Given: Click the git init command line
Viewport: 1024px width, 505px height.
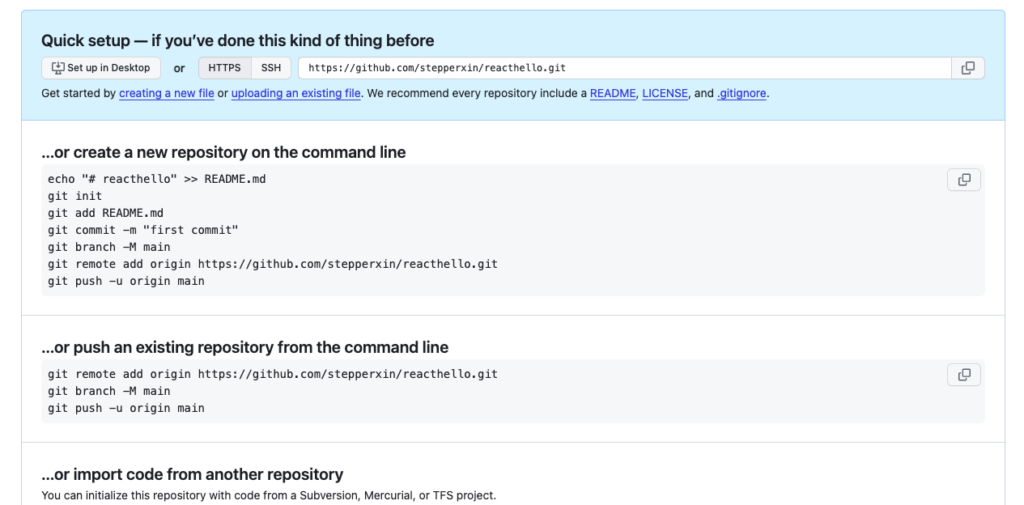Looking at the screenshot, I should tap(74, 196).
